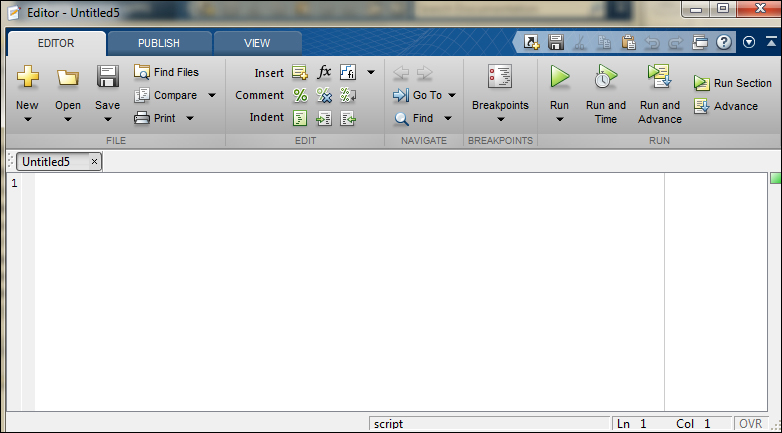Close the Untitled5 document tab

(x=94, y=162)
